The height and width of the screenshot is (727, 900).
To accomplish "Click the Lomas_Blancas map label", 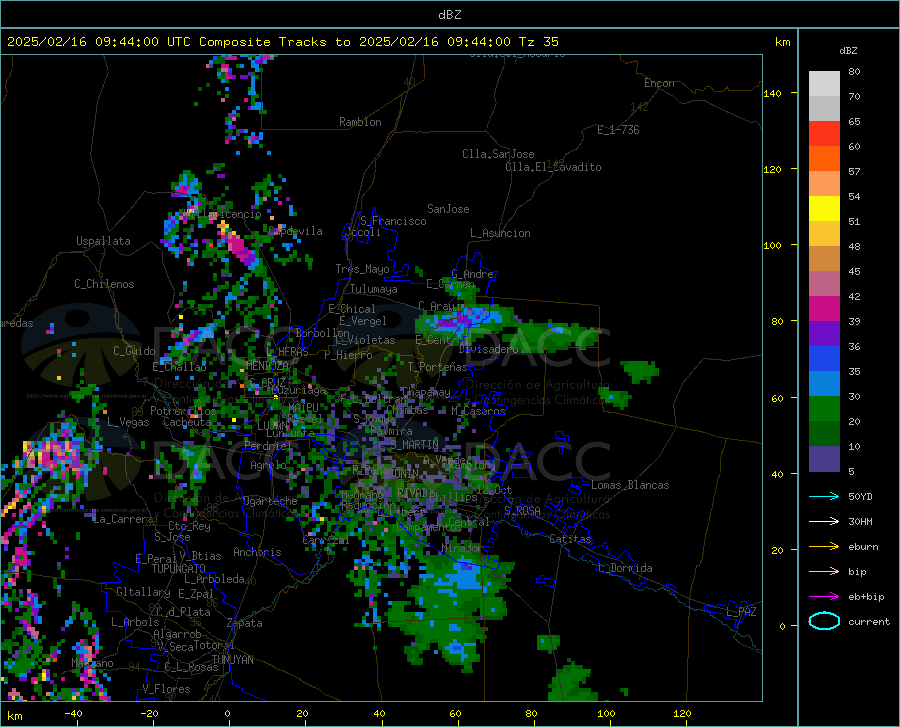I will point(630,485).
